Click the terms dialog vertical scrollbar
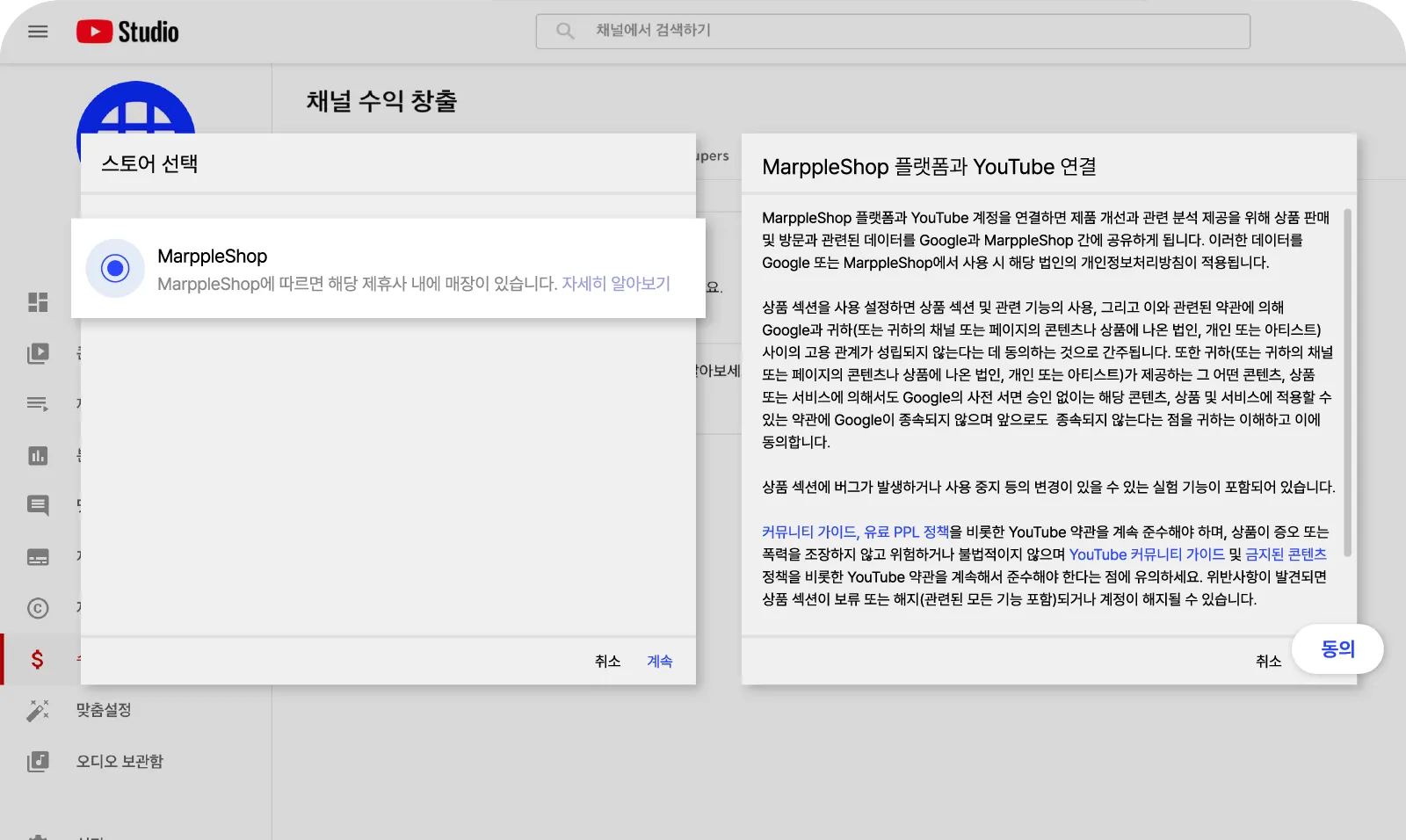 tap(1347, 382)
